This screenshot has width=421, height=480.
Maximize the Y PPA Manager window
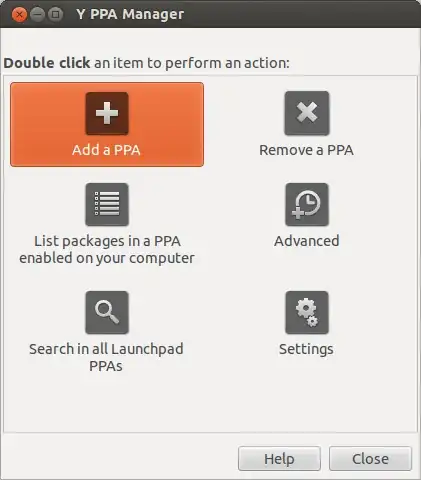tap(55, 15)
